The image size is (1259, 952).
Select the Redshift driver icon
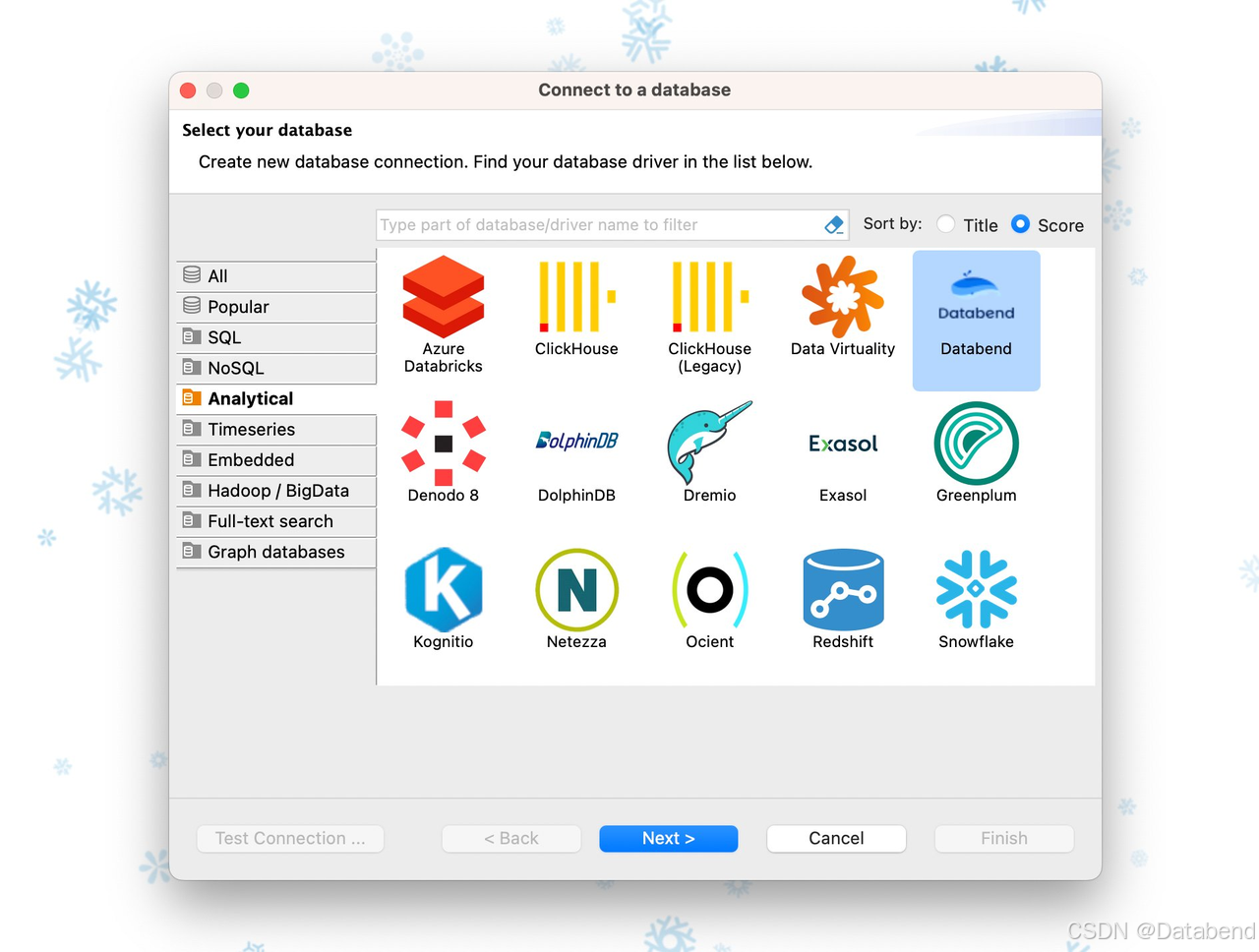[843, 590]
